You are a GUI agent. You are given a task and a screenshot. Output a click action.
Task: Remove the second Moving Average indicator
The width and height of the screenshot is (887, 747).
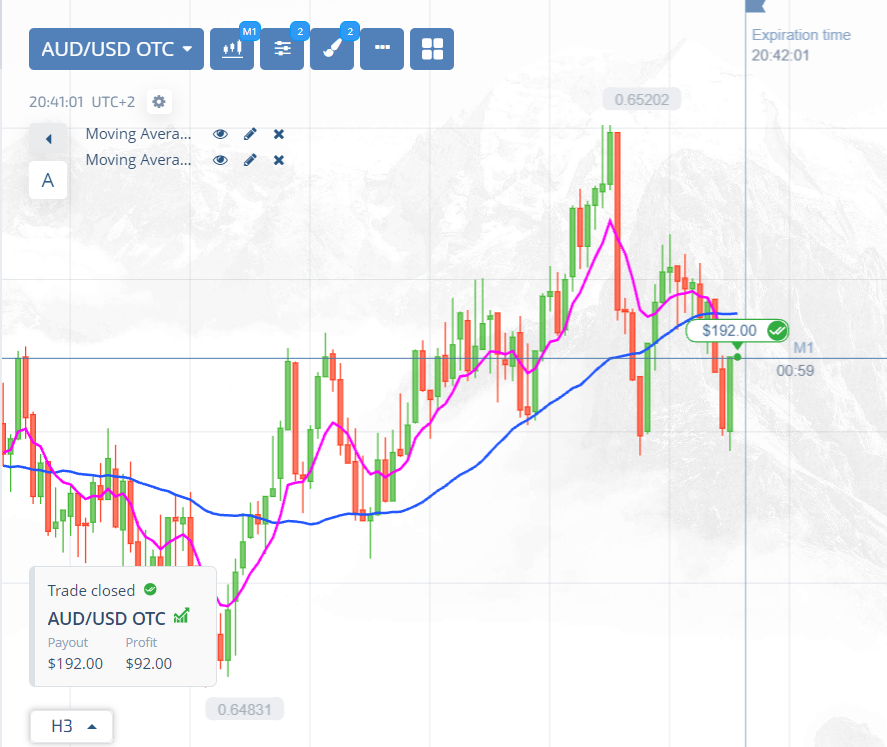(279, 160)
